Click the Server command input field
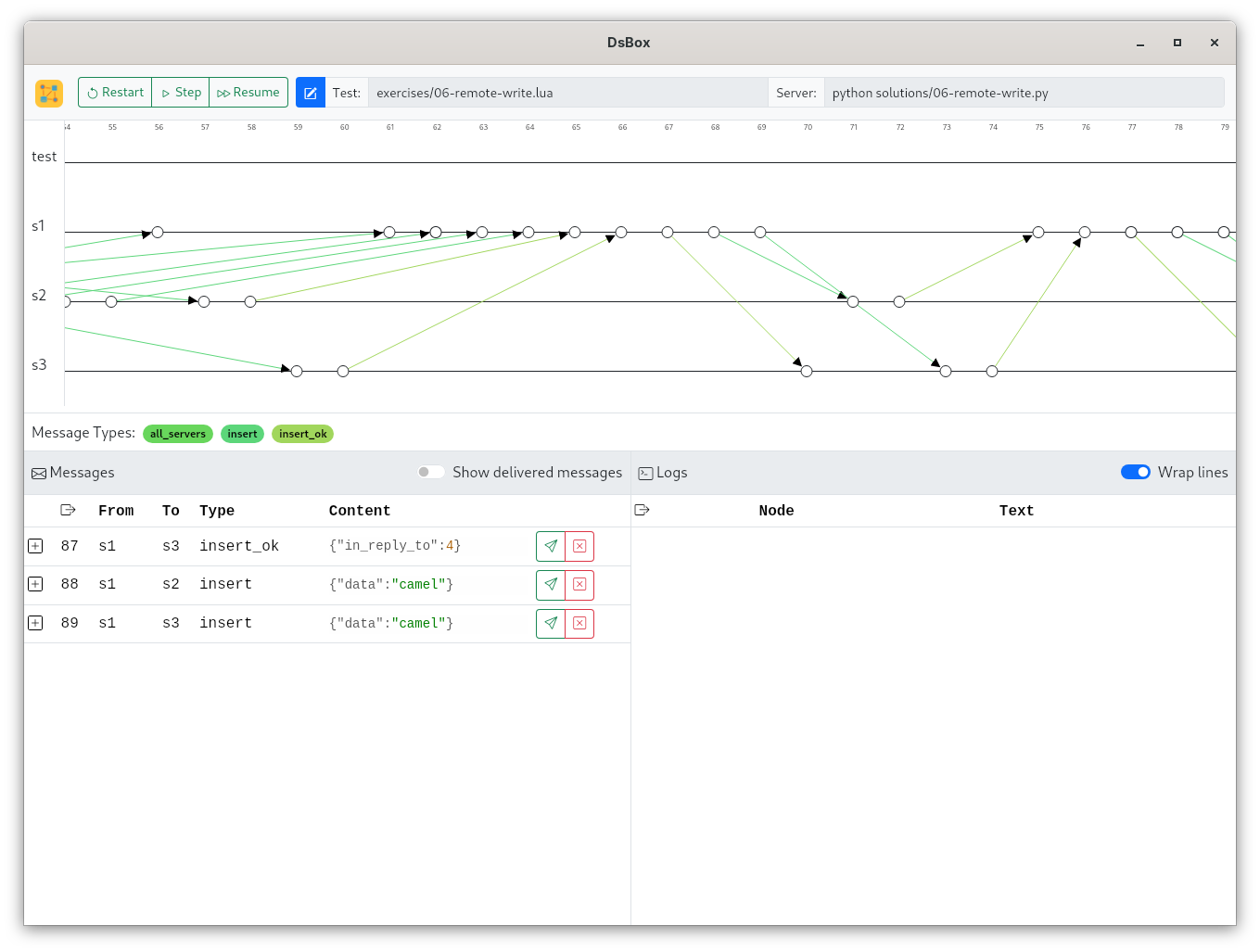The height and width of the screenshot is (952, 1260). pos(1024,93)
